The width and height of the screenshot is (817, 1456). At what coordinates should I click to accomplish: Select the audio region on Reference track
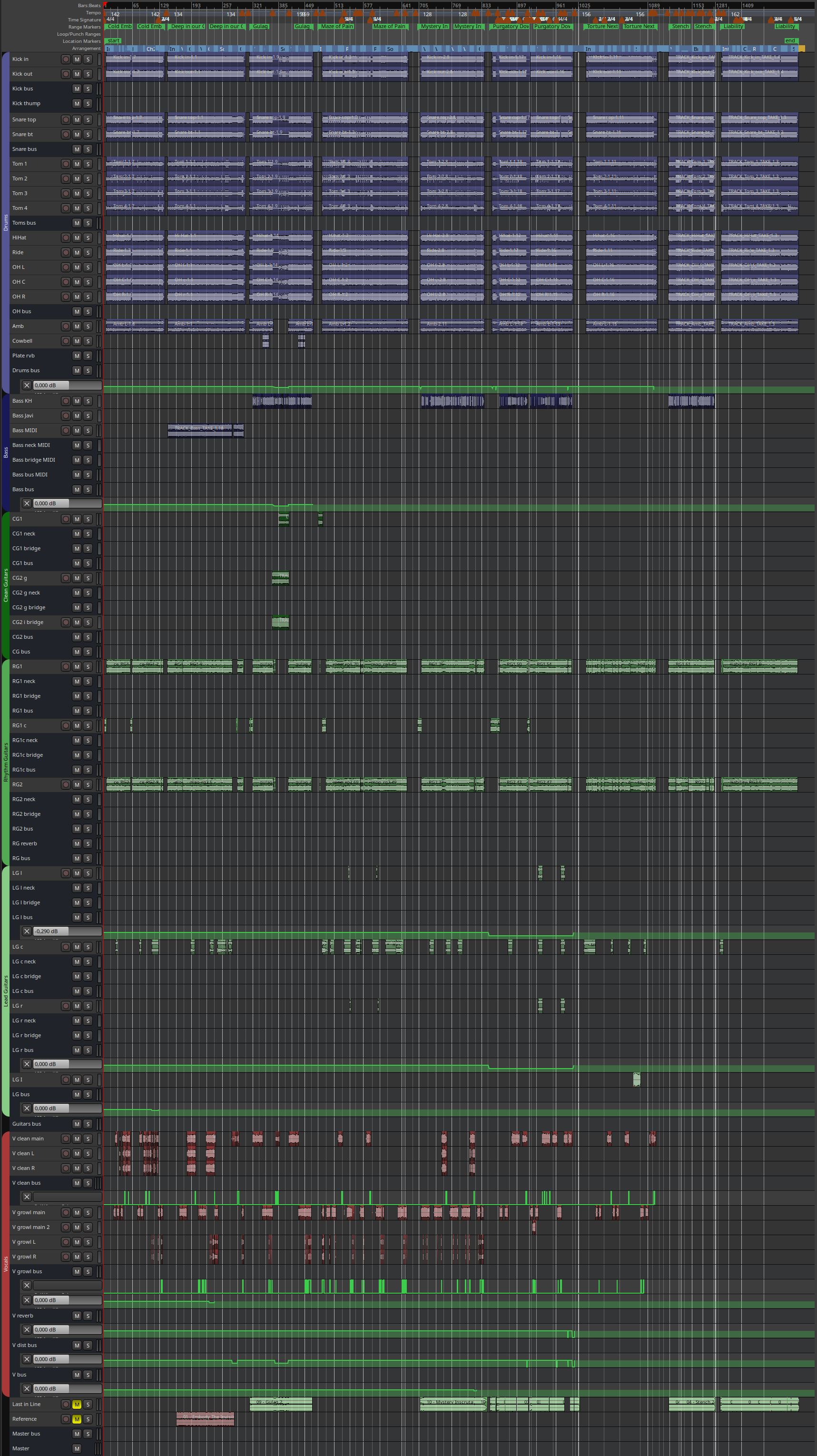pos(205,1419)
